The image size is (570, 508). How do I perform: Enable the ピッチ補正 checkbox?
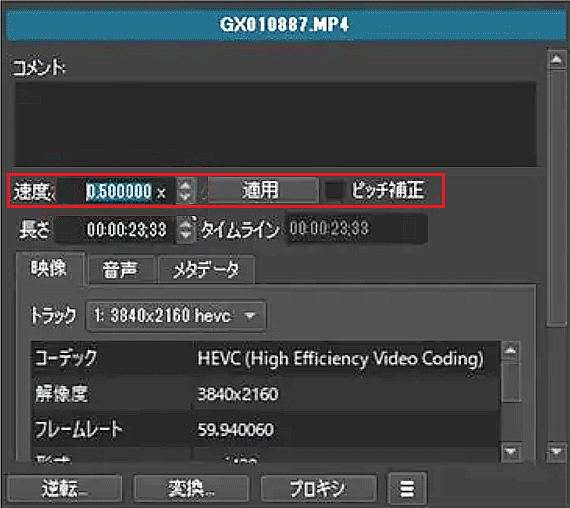tap(334, 190)
